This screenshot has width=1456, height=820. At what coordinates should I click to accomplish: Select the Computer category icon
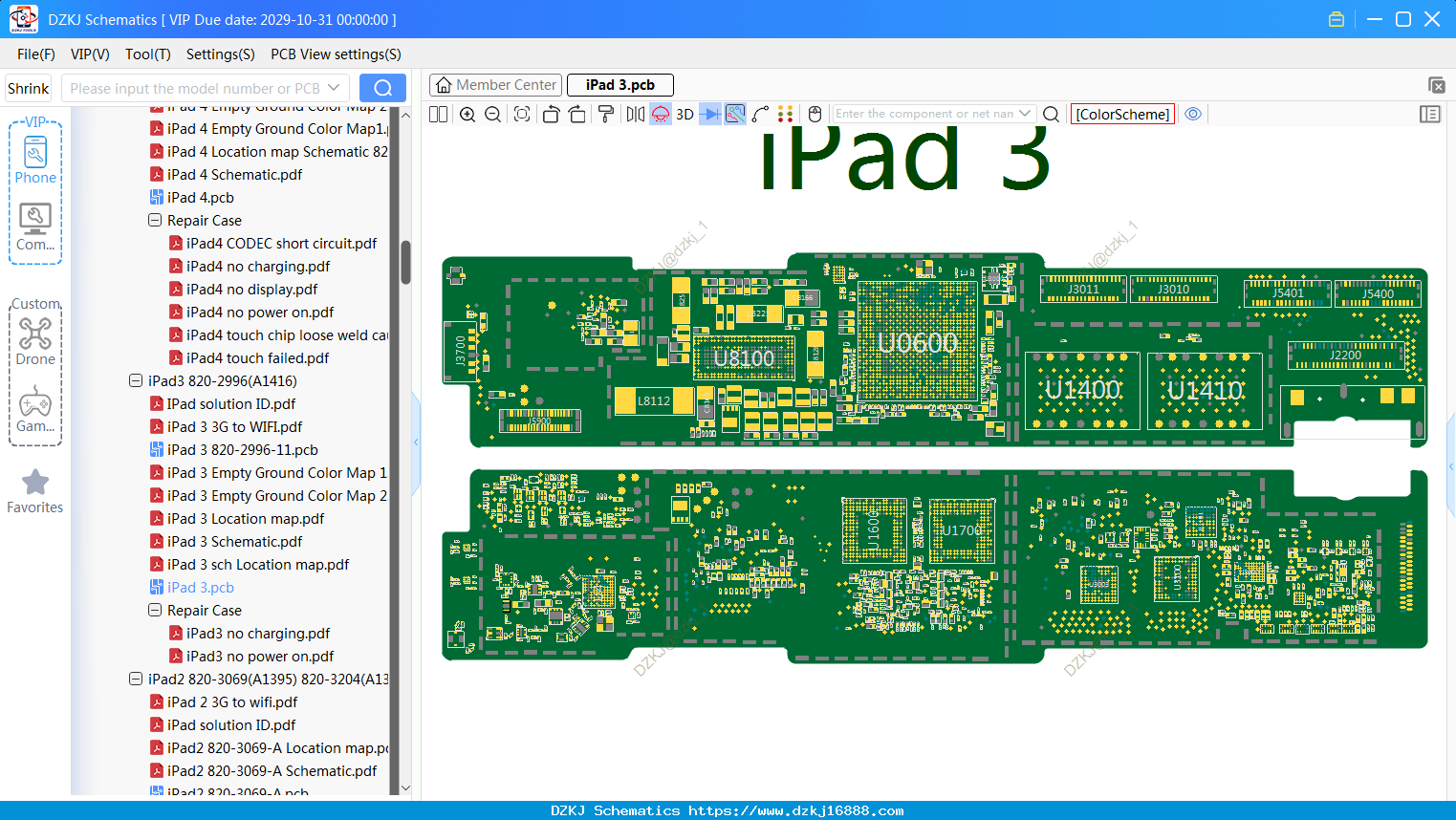(x=35, y=227)
